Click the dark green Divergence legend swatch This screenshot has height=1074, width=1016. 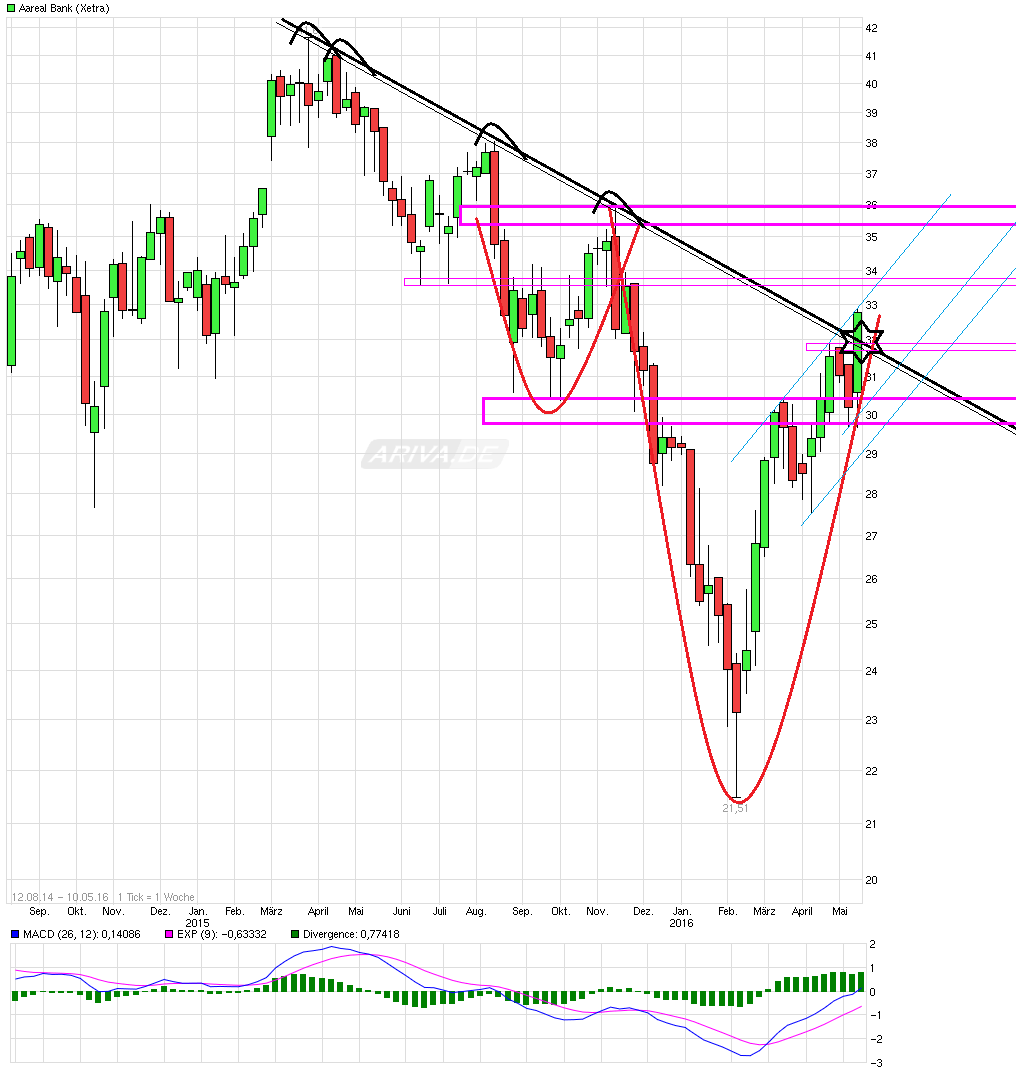pos(295,934)
